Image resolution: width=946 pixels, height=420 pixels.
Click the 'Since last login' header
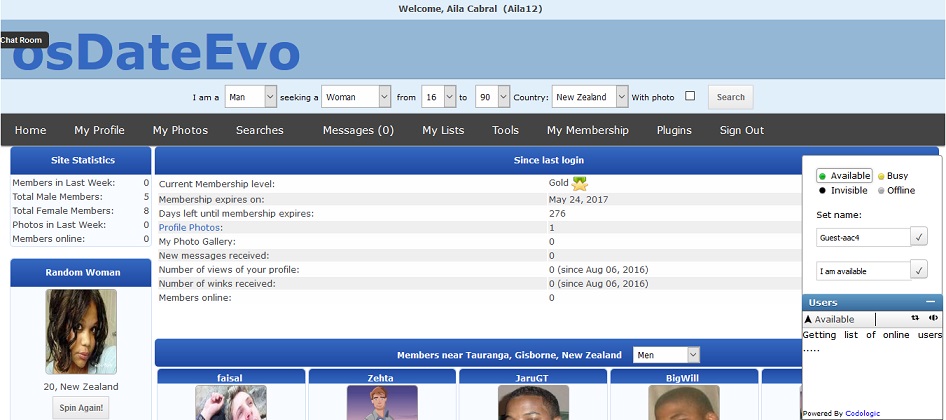[x=548, y=161]
